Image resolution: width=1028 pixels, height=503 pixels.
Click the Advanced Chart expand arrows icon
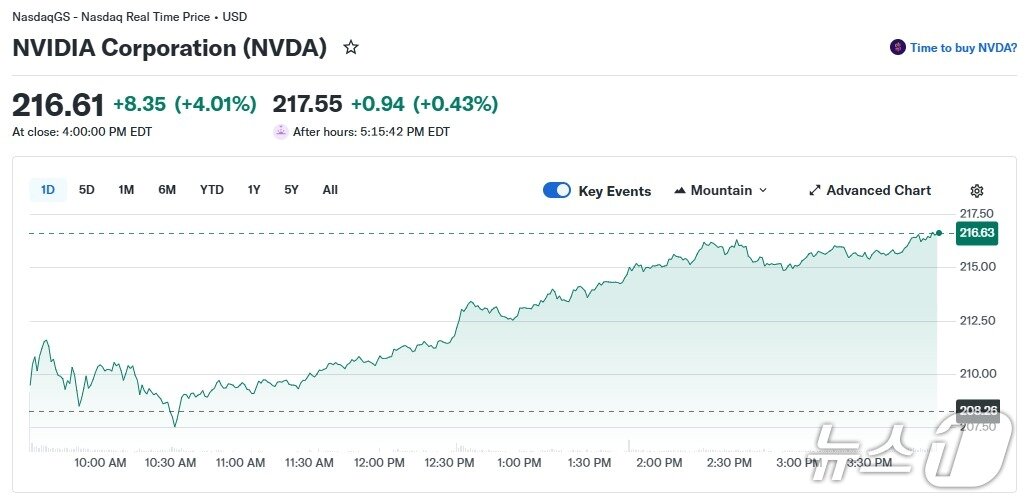(815, 190)
